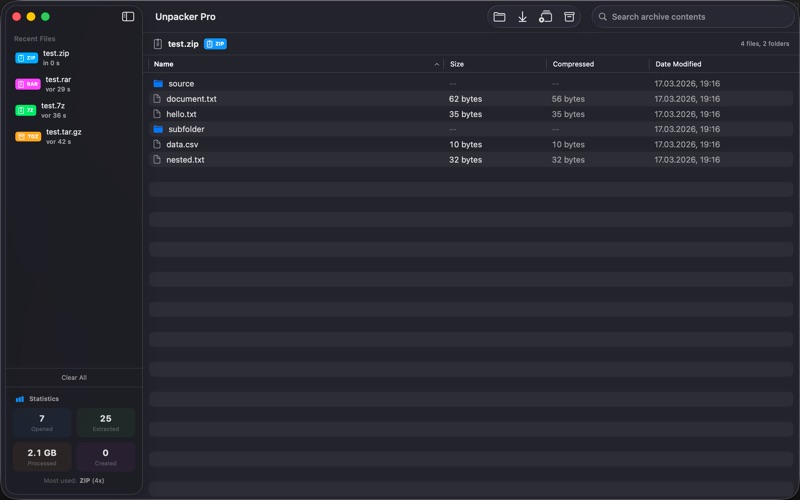Image resolution: width=800 pixels, height=500 pixels.
Task: Select nested.txt in the file list
Action: point(185,160)
